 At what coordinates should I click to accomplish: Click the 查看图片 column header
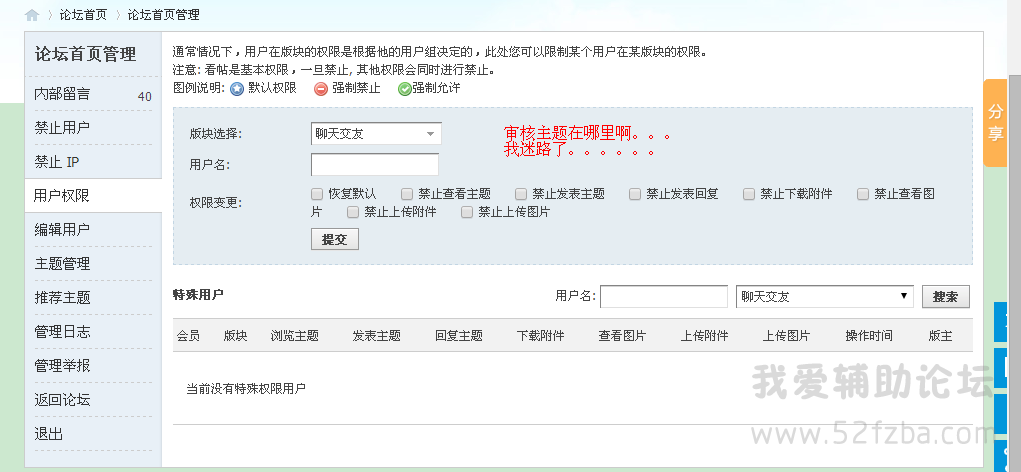tap(622, 336)
